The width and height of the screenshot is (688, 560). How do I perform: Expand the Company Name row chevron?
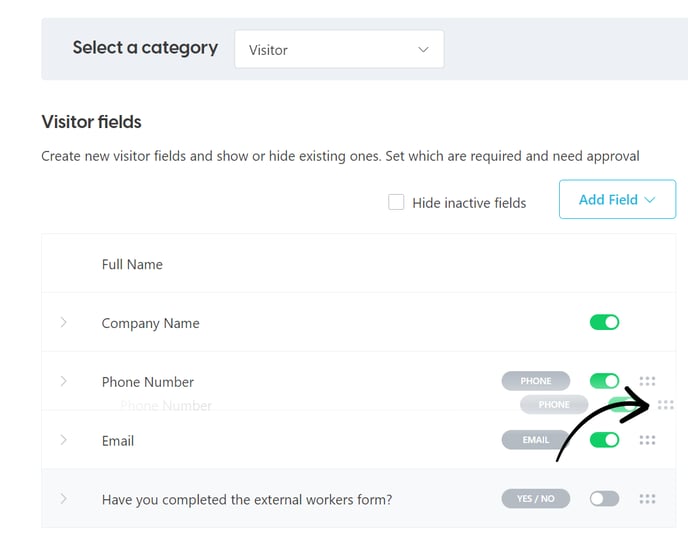pyautogui.click(x=63, y=322)
